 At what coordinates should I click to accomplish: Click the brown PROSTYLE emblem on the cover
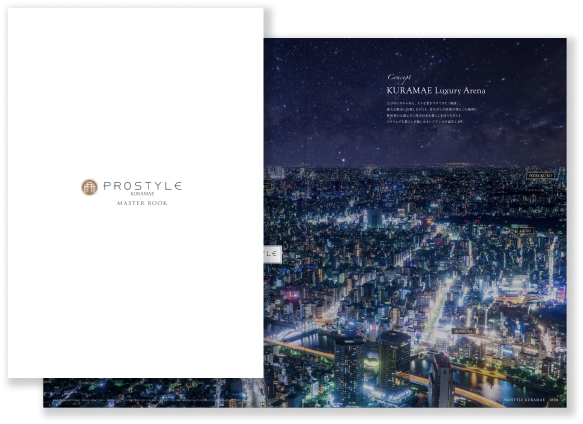pos(89,187)
